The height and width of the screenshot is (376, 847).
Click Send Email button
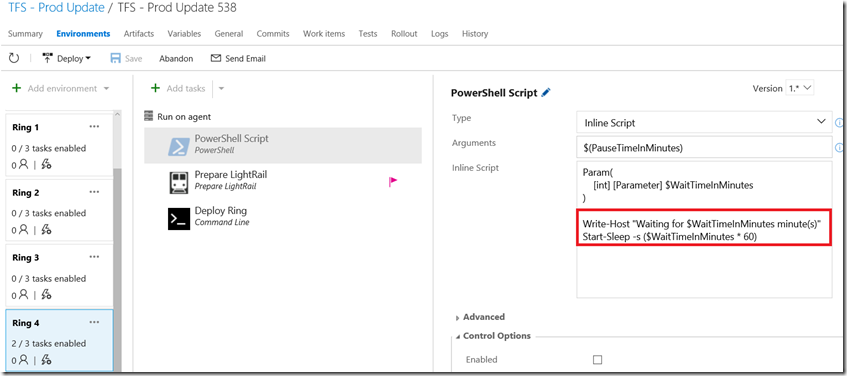(x=238, y=58)
